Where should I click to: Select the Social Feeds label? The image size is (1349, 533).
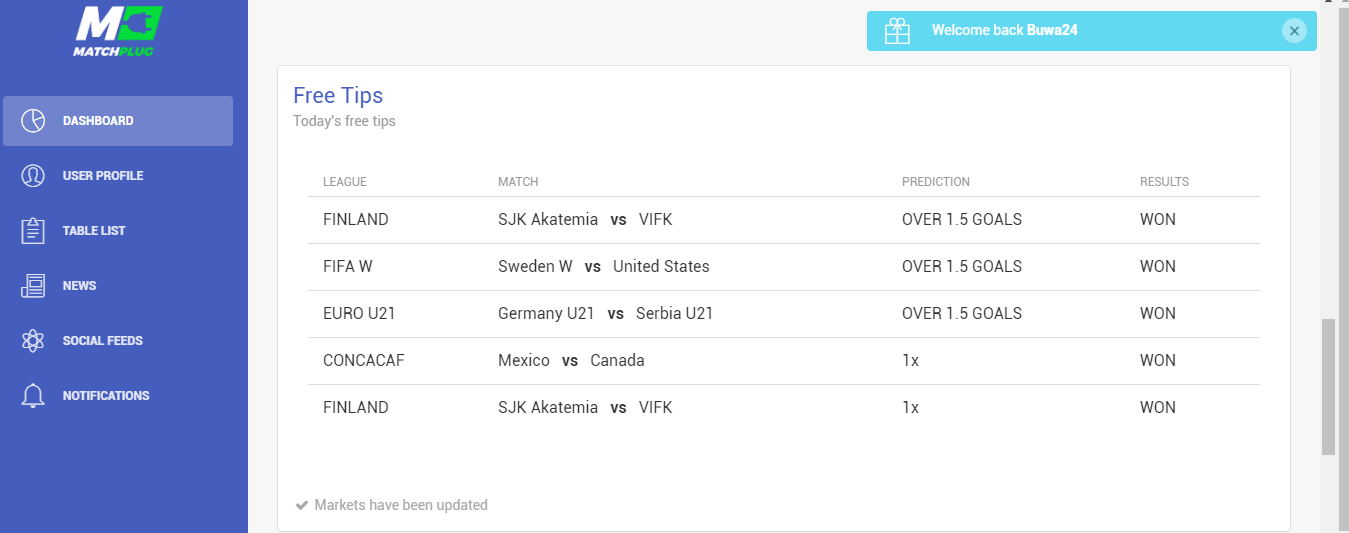pyautogui.click(x=103, y=341)
